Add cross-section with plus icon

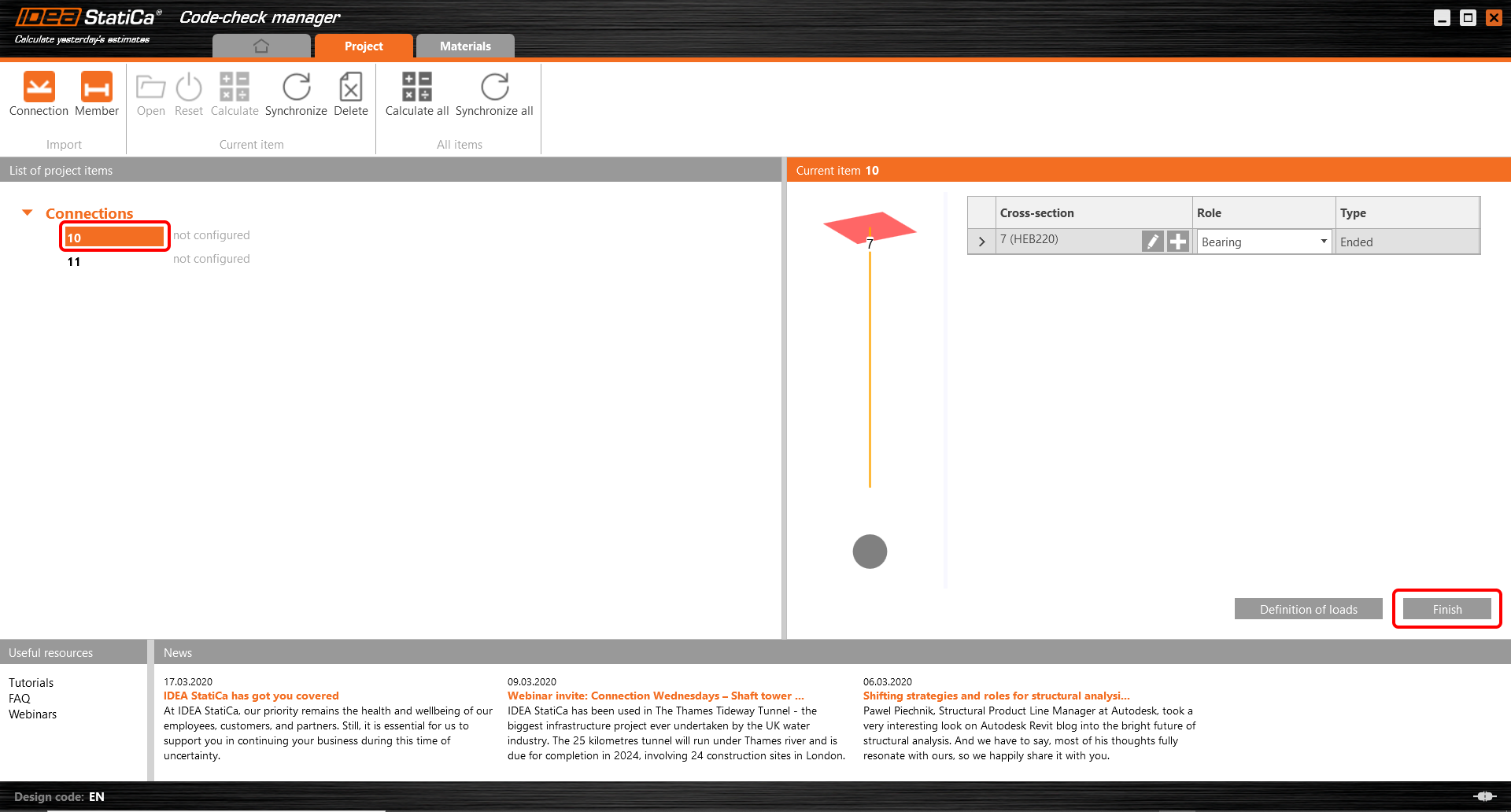(x=1177, y=242)
